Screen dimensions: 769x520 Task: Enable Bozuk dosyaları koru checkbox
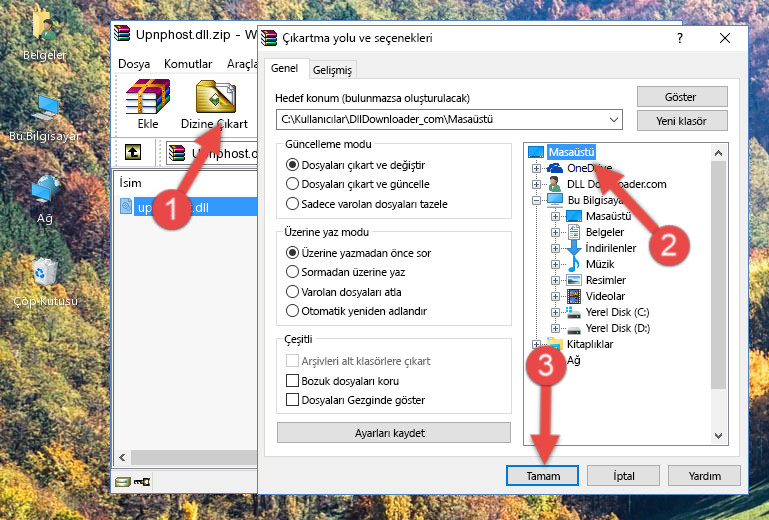click(x=292, y=381)
